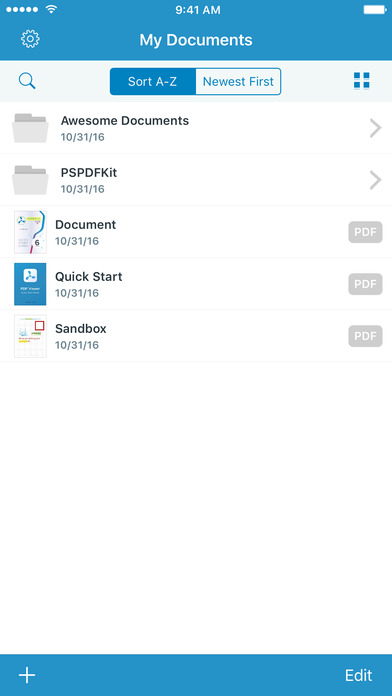Tap the magnifying glass search icon
Screen dimensions: 392x696
(x=27, y=81)
